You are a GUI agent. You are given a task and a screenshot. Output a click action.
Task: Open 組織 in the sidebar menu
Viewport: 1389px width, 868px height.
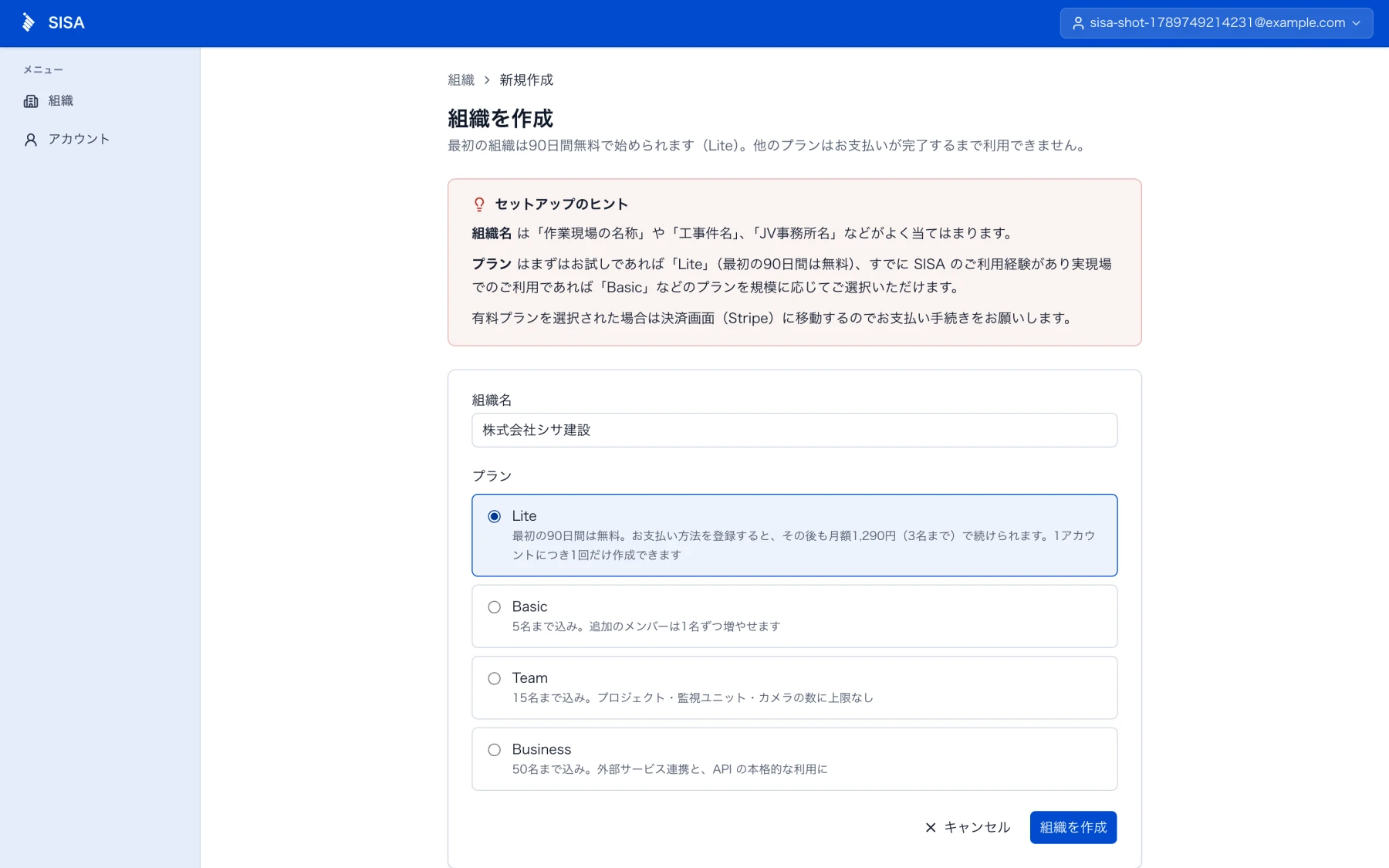point(100,101)
